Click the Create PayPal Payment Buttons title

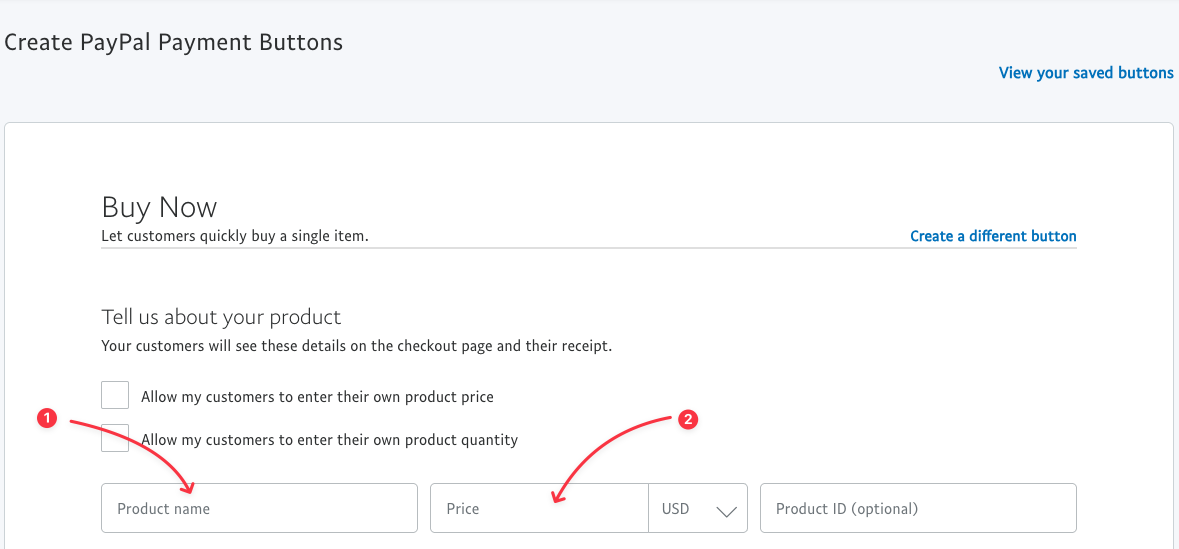[174, 42]
